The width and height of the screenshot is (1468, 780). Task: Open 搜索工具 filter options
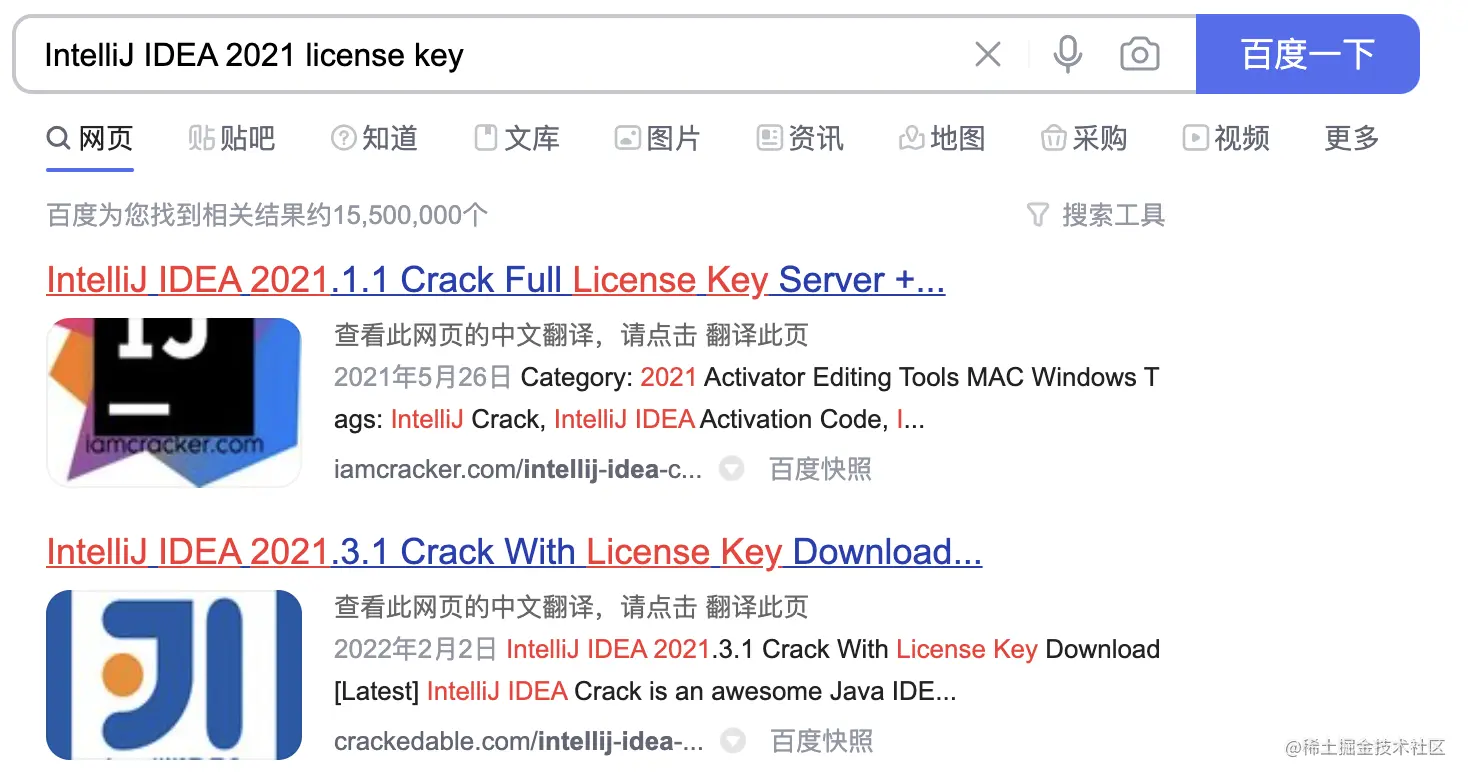click(x=1096, y=215)
